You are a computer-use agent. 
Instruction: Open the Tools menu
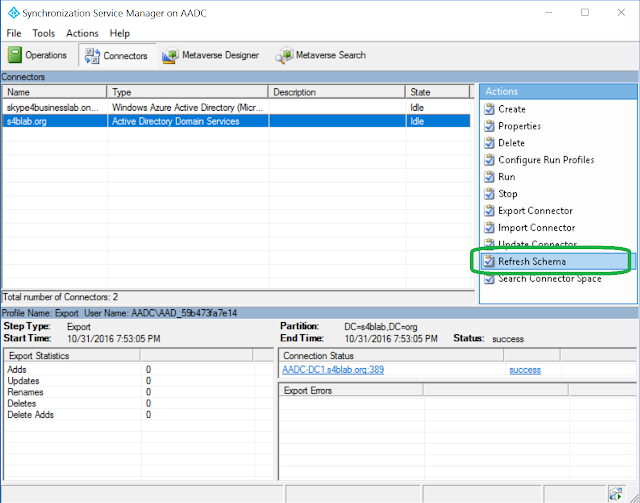pyautogui.click(x=44, y=33)
